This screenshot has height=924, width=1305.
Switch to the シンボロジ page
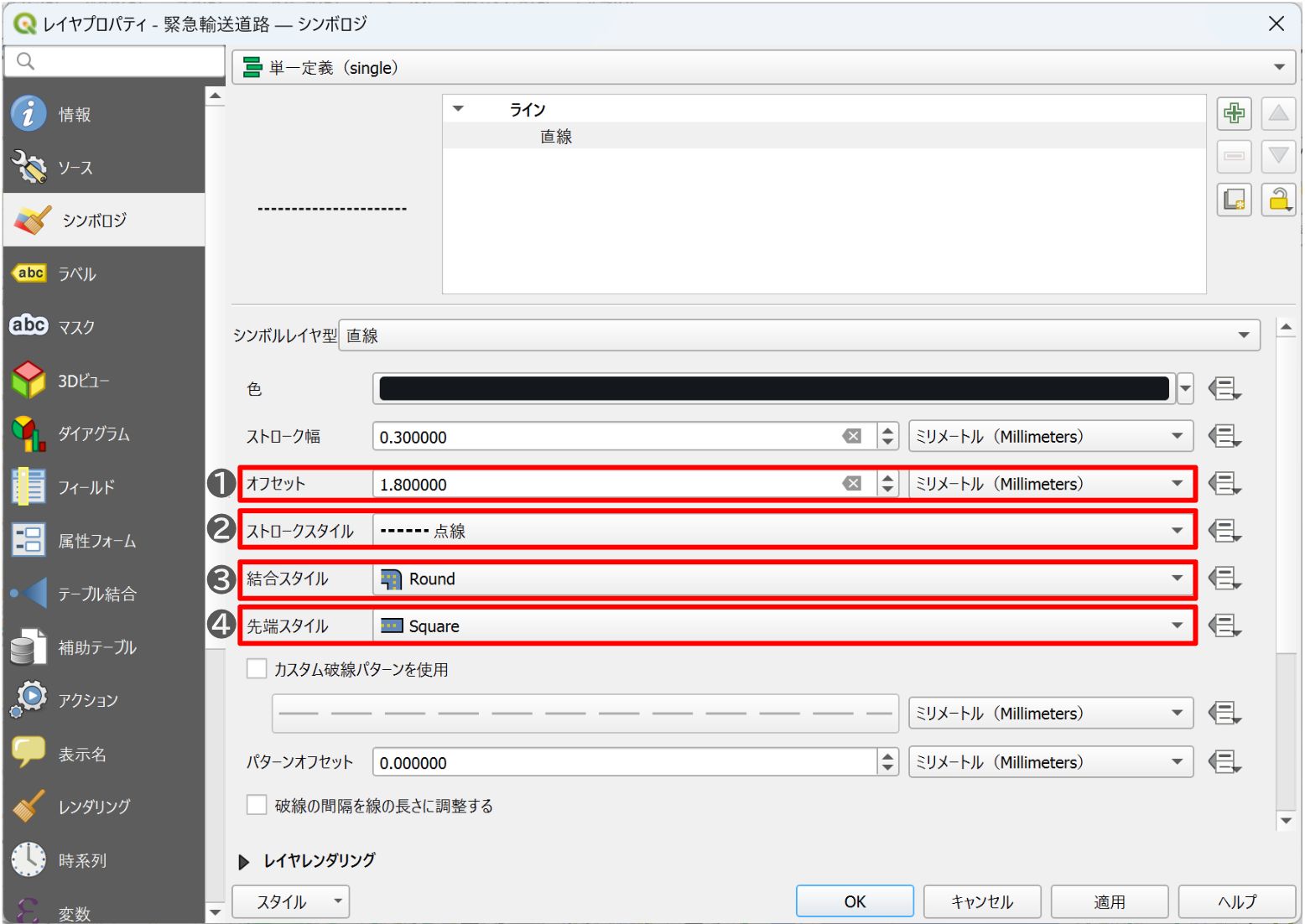tap(104, 220)
